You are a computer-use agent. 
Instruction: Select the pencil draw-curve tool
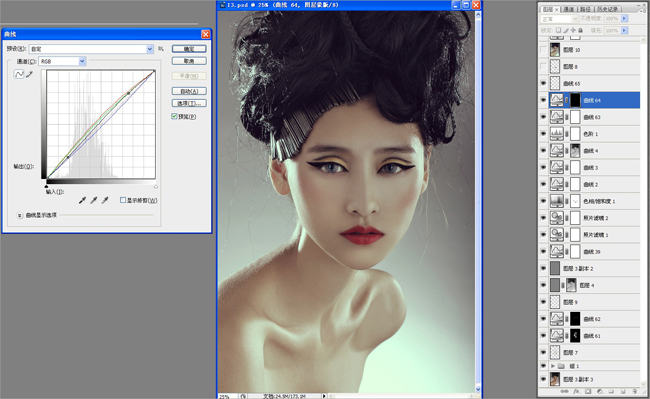click(x=29, y=74)
